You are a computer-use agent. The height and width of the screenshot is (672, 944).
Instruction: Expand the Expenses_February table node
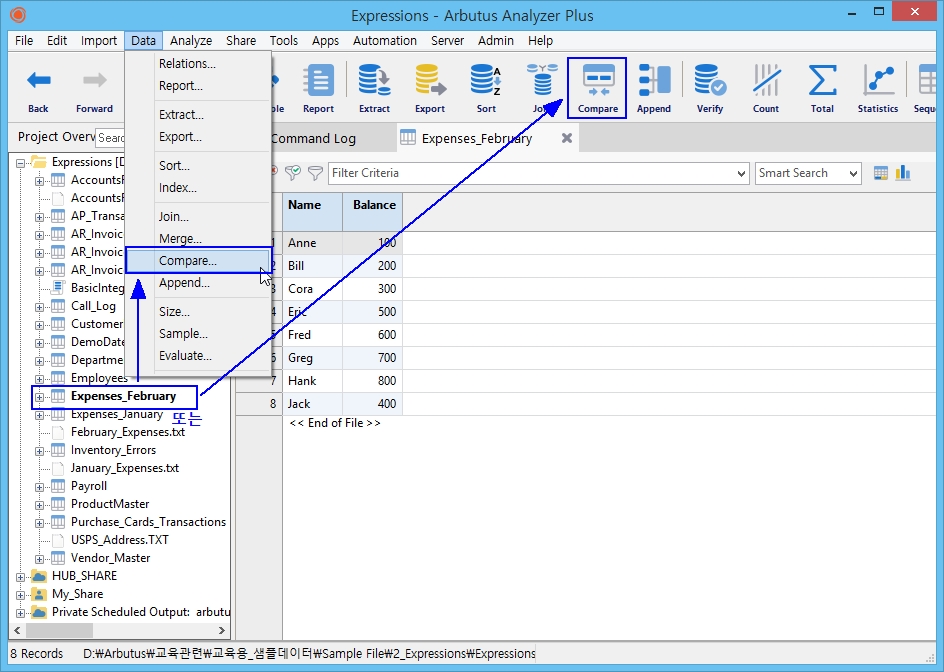click(39, 397)
